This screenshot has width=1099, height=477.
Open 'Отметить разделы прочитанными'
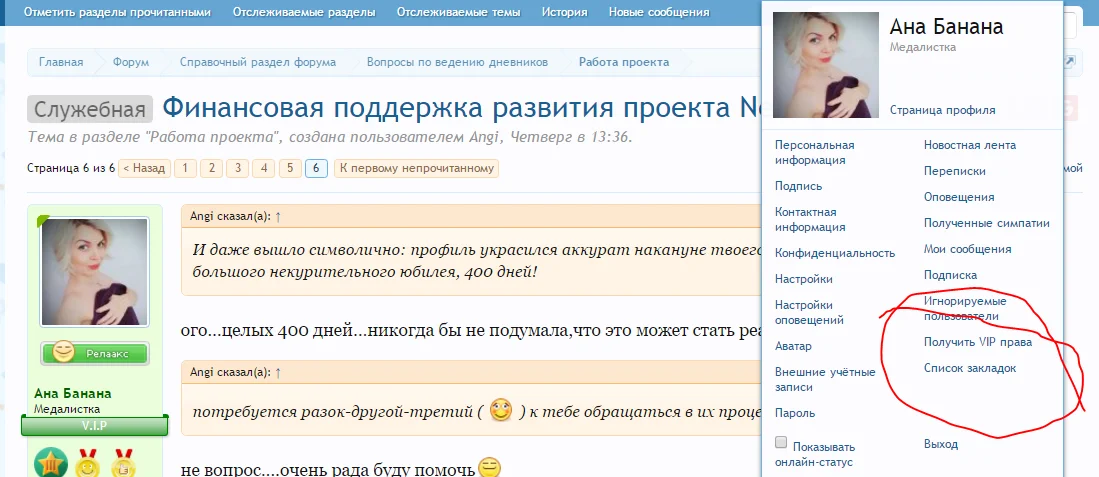[117, 12]
